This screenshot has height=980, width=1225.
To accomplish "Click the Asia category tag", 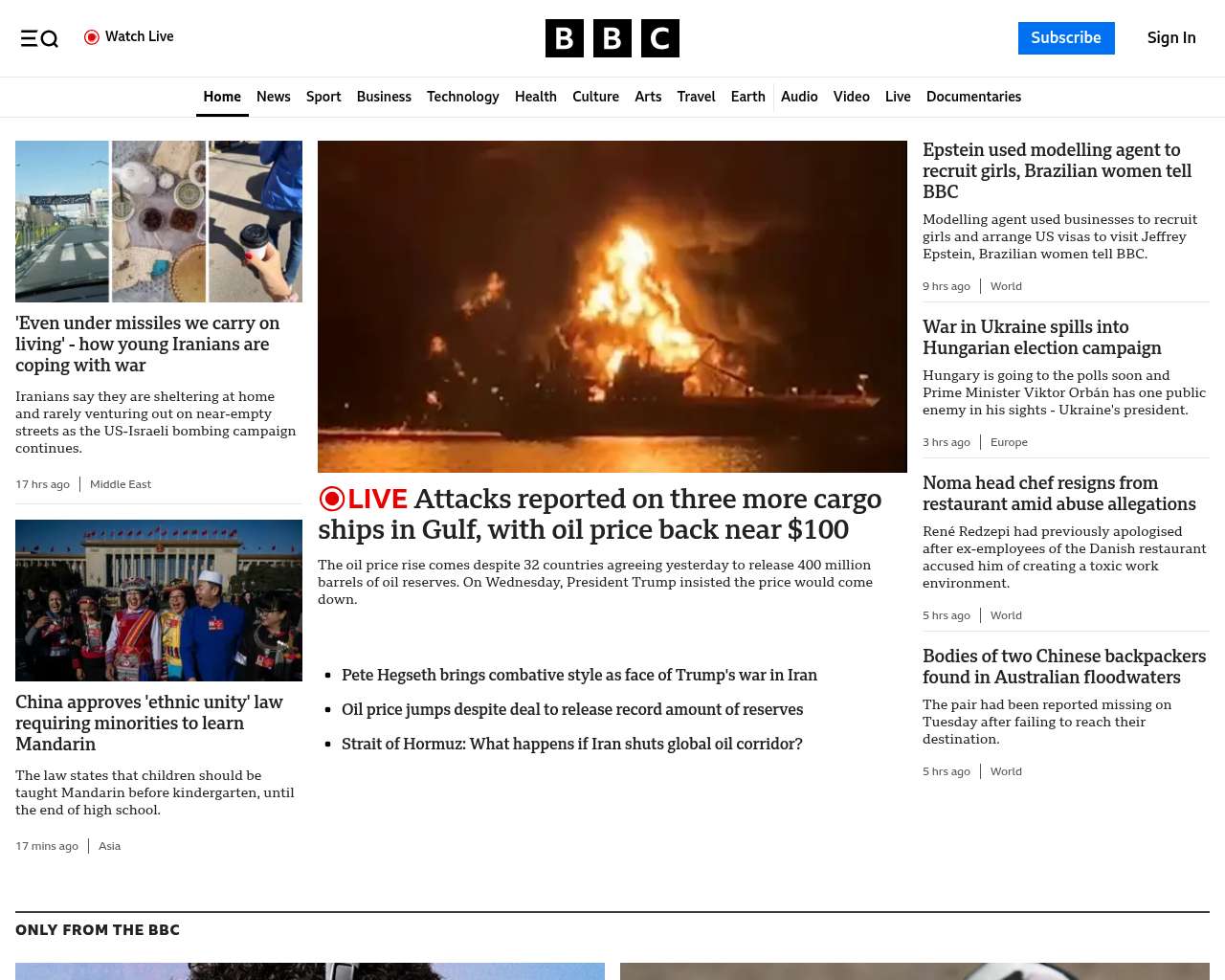I will (x=109, y=846).
